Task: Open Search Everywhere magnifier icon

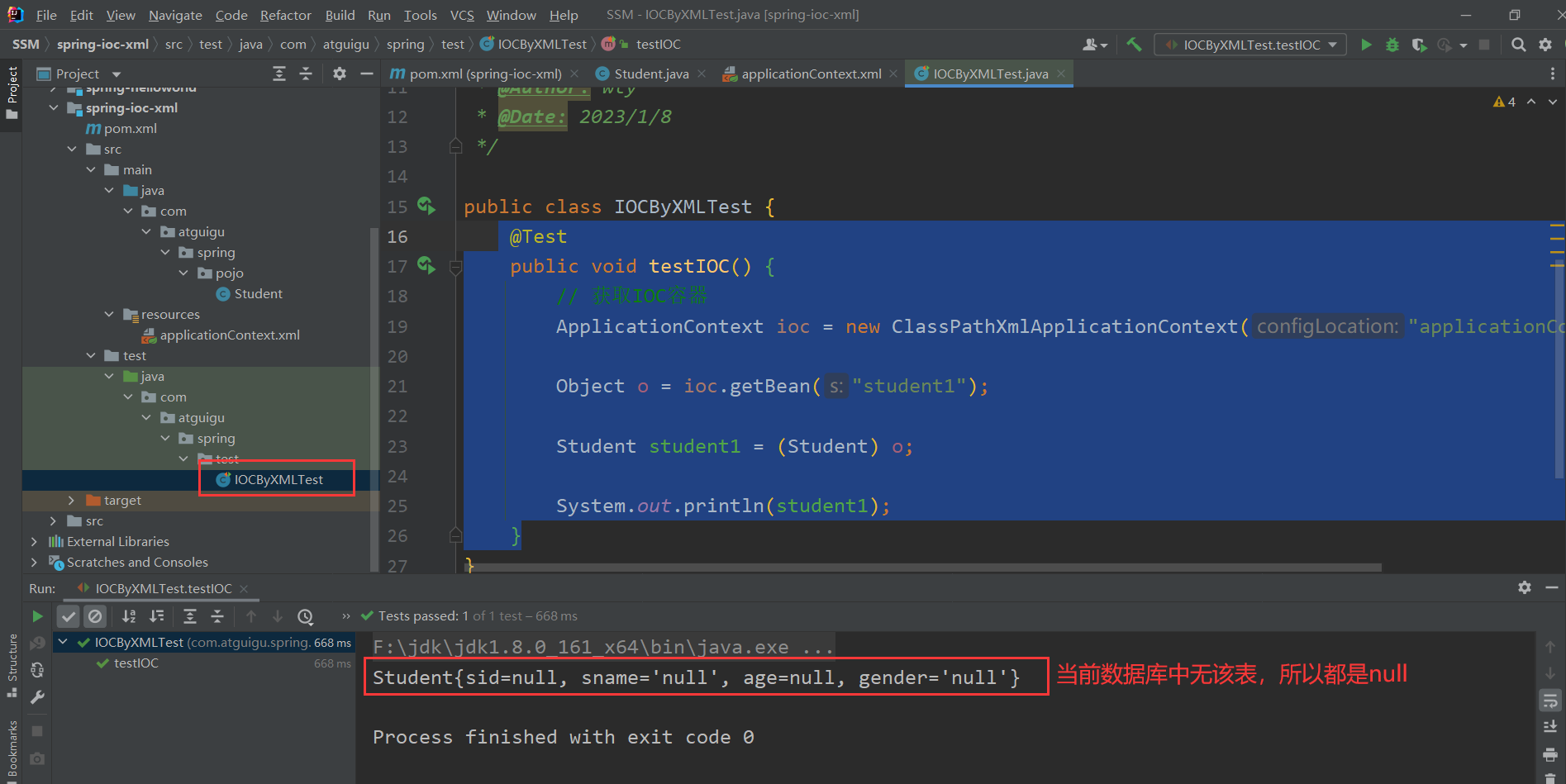Action: (1518, 45)
